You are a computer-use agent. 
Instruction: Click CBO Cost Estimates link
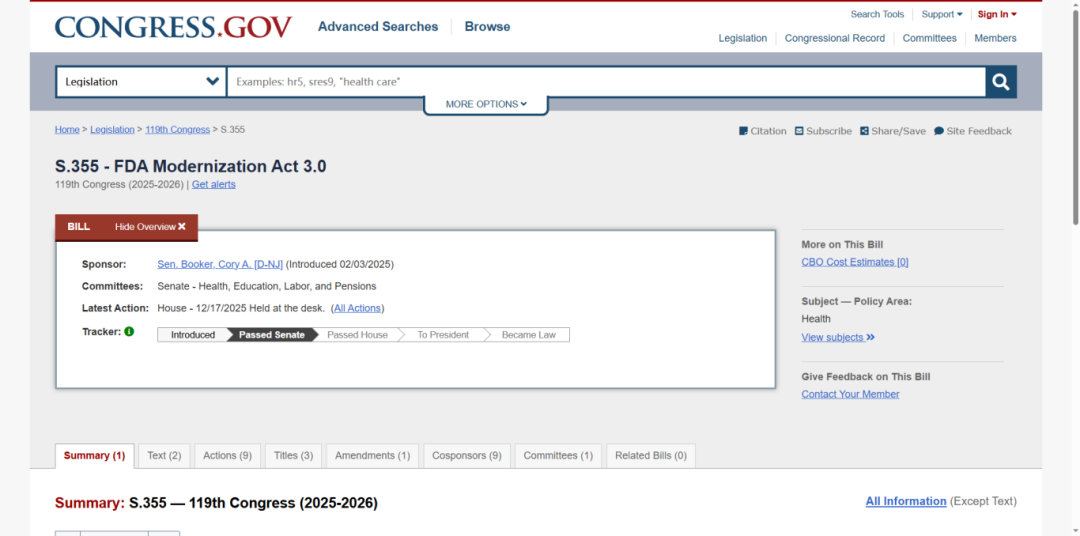pos(854,262)
